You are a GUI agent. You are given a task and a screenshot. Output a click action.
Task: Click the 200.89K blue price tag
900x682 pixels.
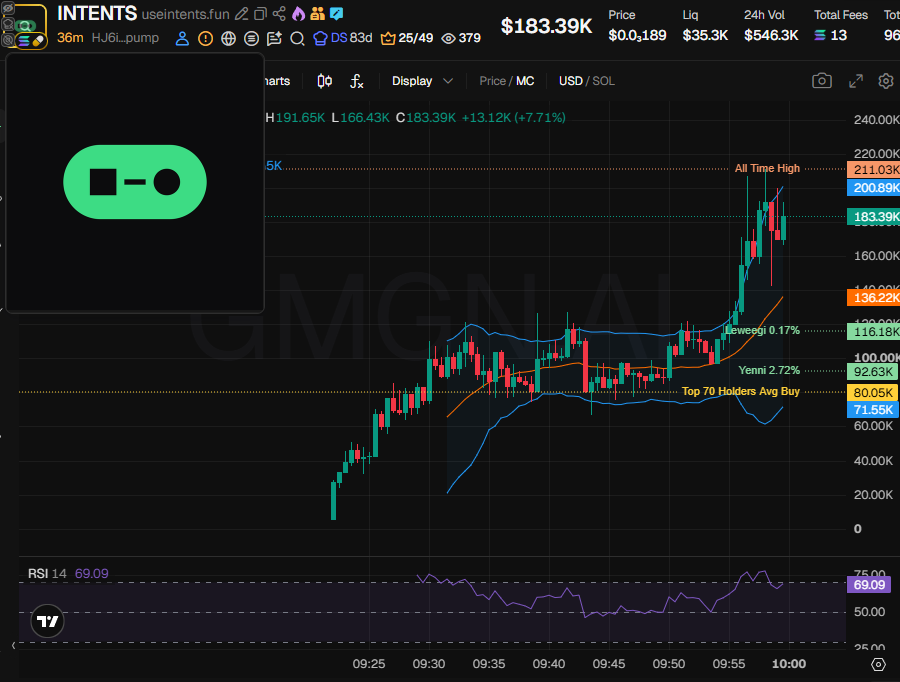point(874,188)
